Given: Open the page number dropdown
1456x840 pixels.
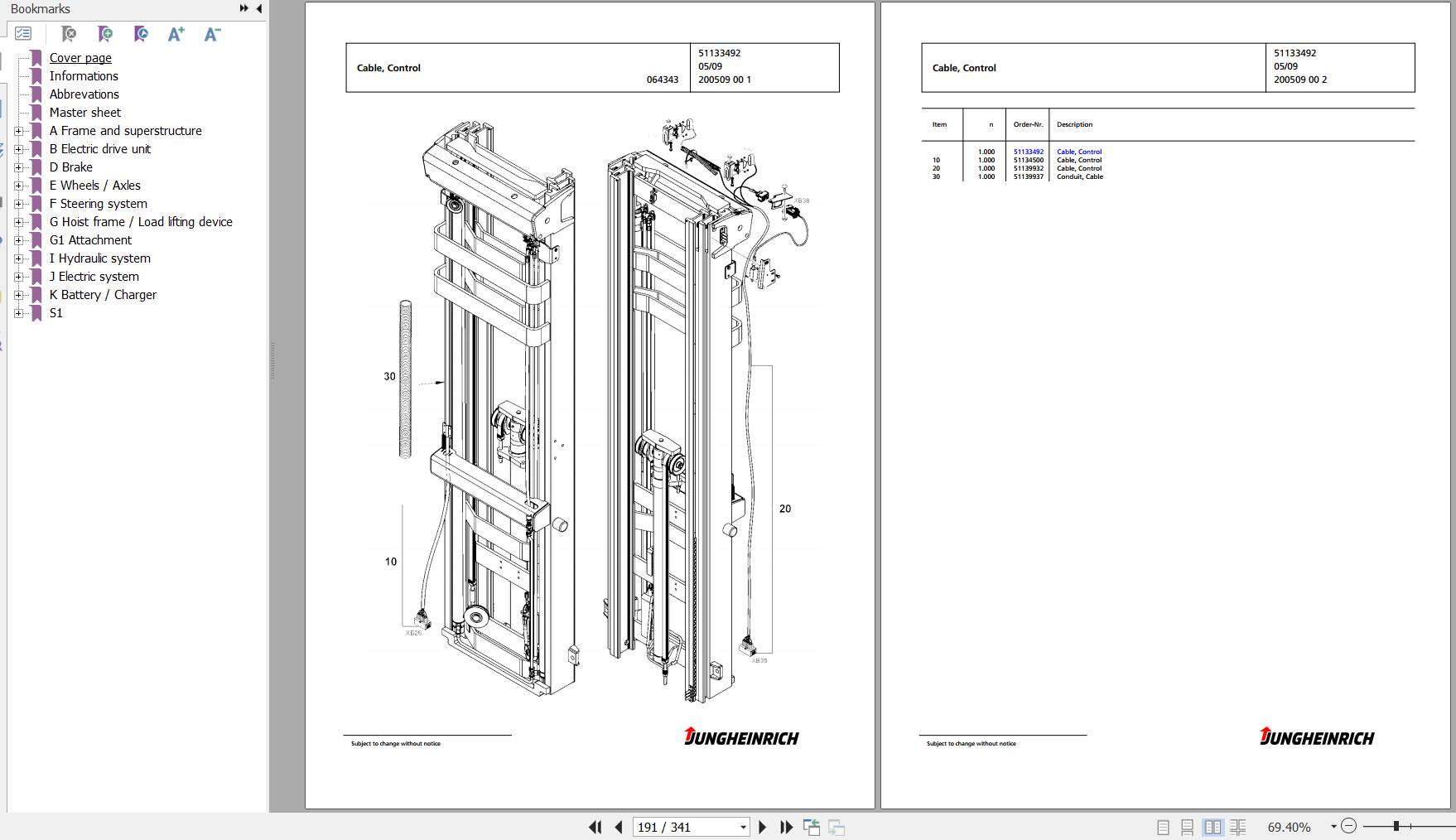Looking at the screenshot, I should (x=743, y=827).
